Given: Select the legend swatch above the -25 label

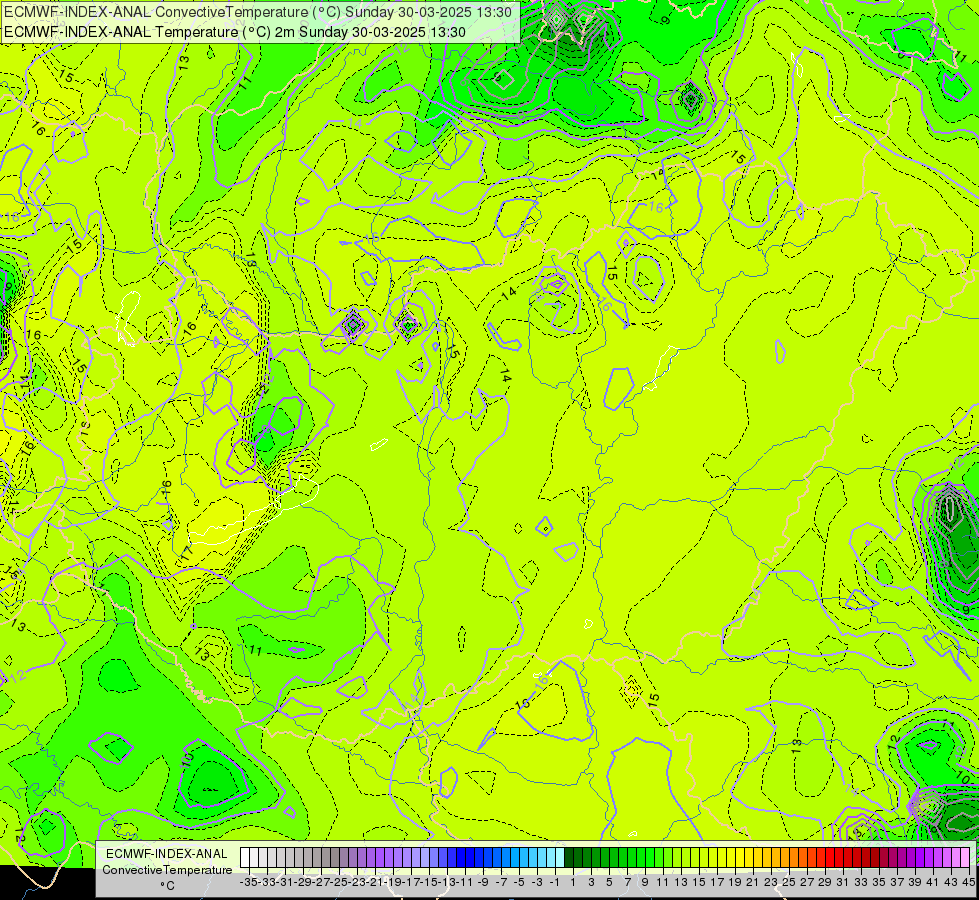Looking at the screenshot, I should 335,857.
